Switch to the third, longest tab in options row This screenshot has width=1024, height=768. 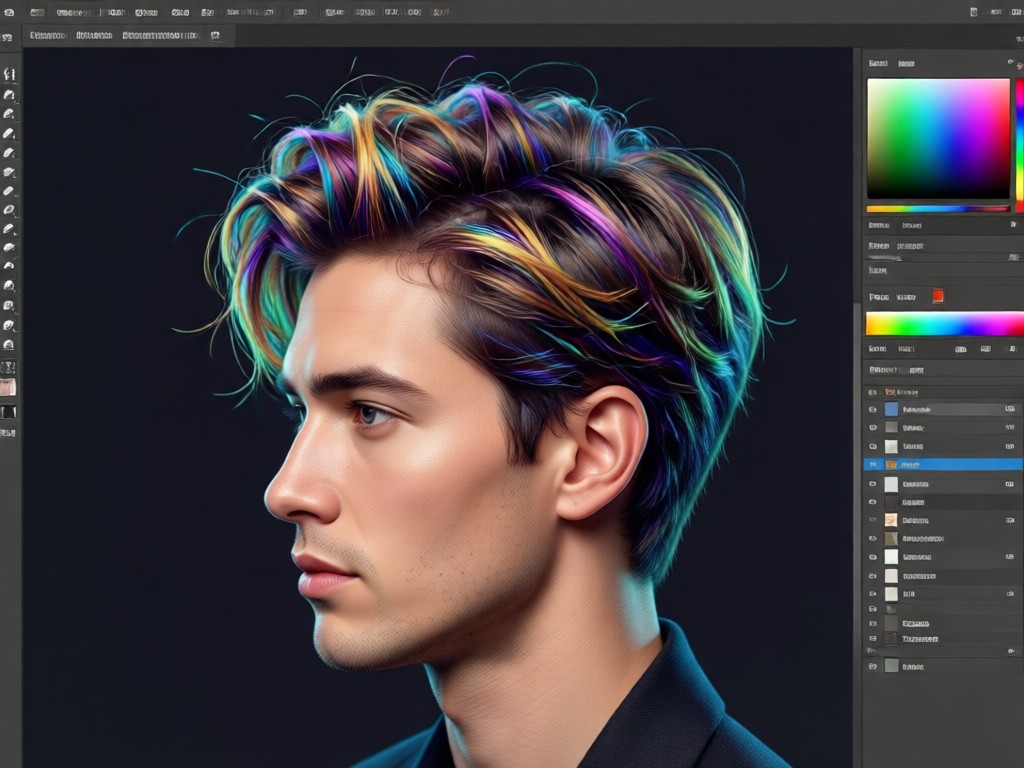pos(161,35)
